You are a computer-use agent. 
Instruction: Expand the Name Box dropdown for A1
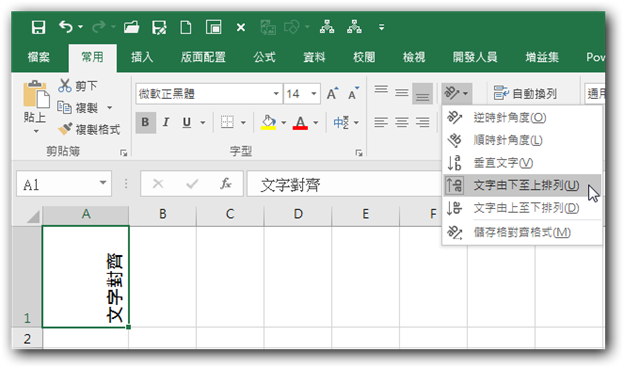(x=103, y=183)
